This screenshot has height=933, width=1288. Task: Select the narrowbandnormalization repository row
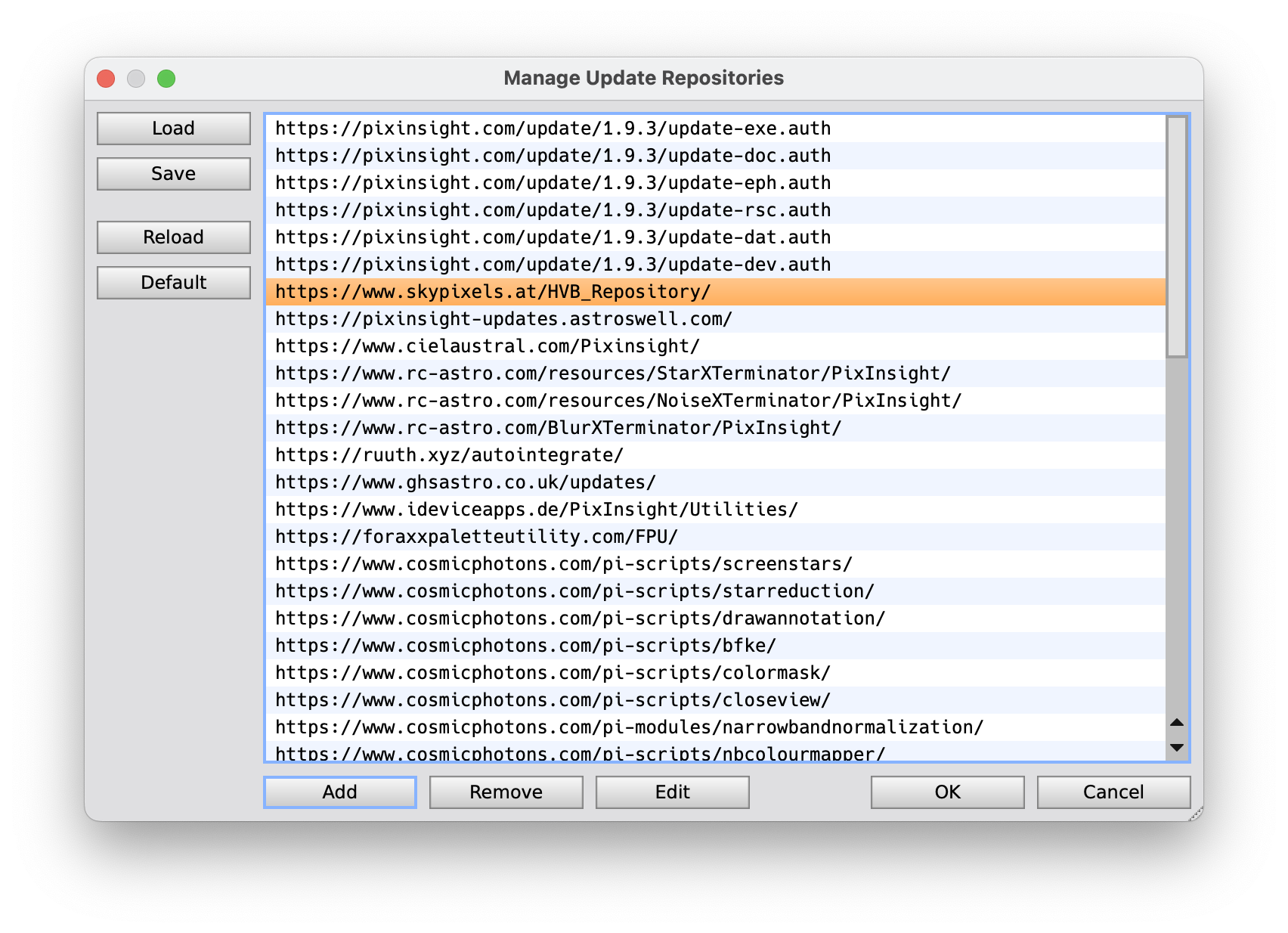715,727
